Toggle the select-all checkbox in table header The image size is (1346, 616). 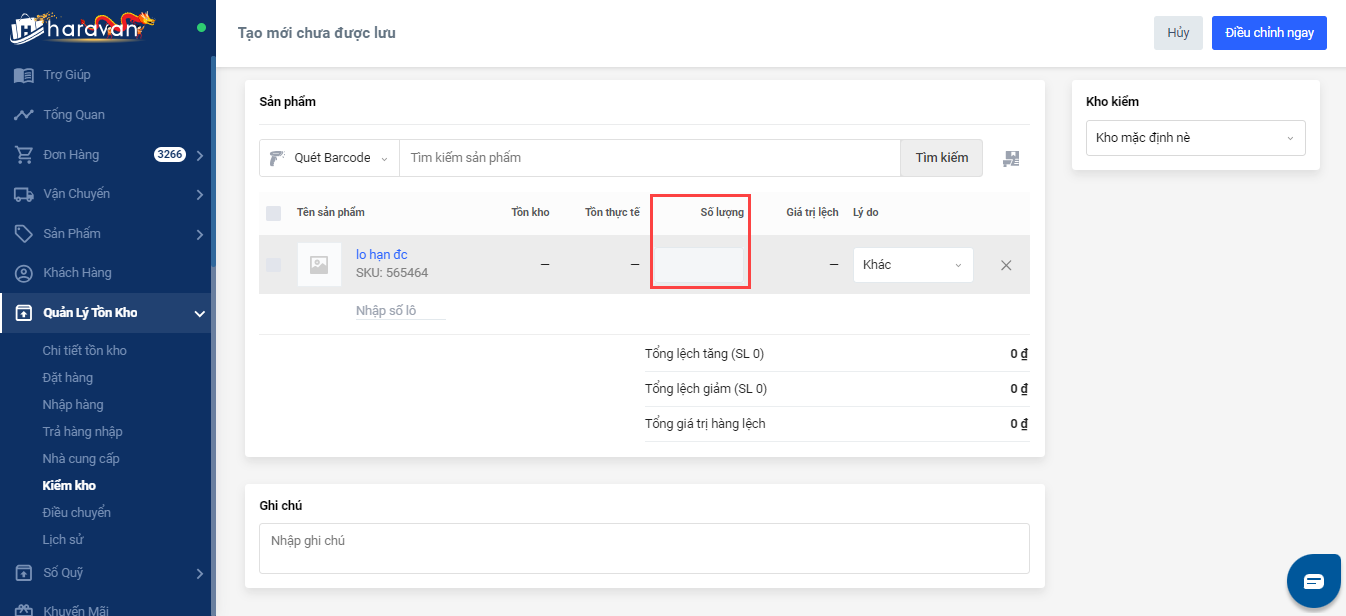tap(273, 213)
